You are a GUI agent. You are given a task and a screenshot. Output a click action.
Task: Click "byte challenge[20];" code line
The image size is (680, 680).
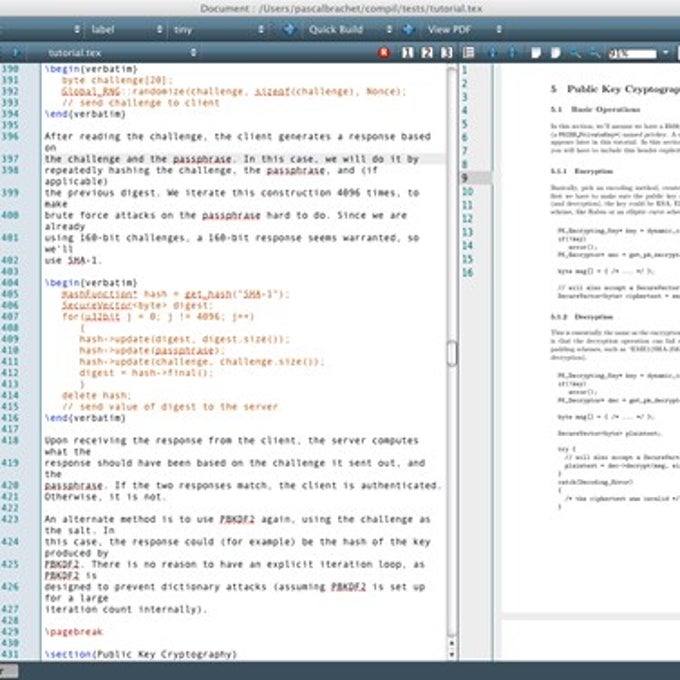click(117, 80)
